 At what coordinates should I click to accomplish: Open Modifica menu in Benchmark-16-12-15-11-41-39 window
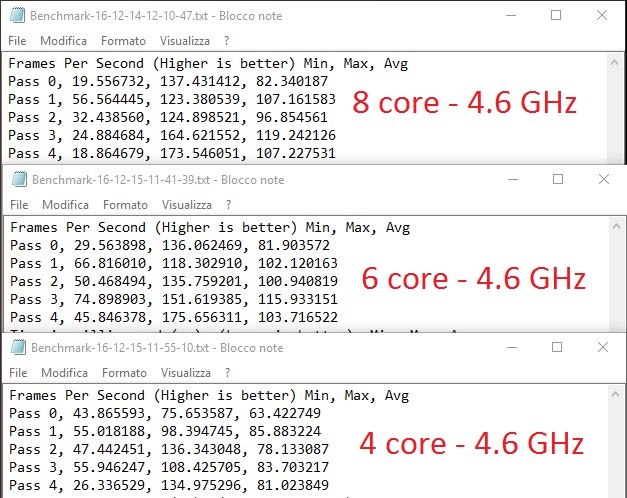65,205
